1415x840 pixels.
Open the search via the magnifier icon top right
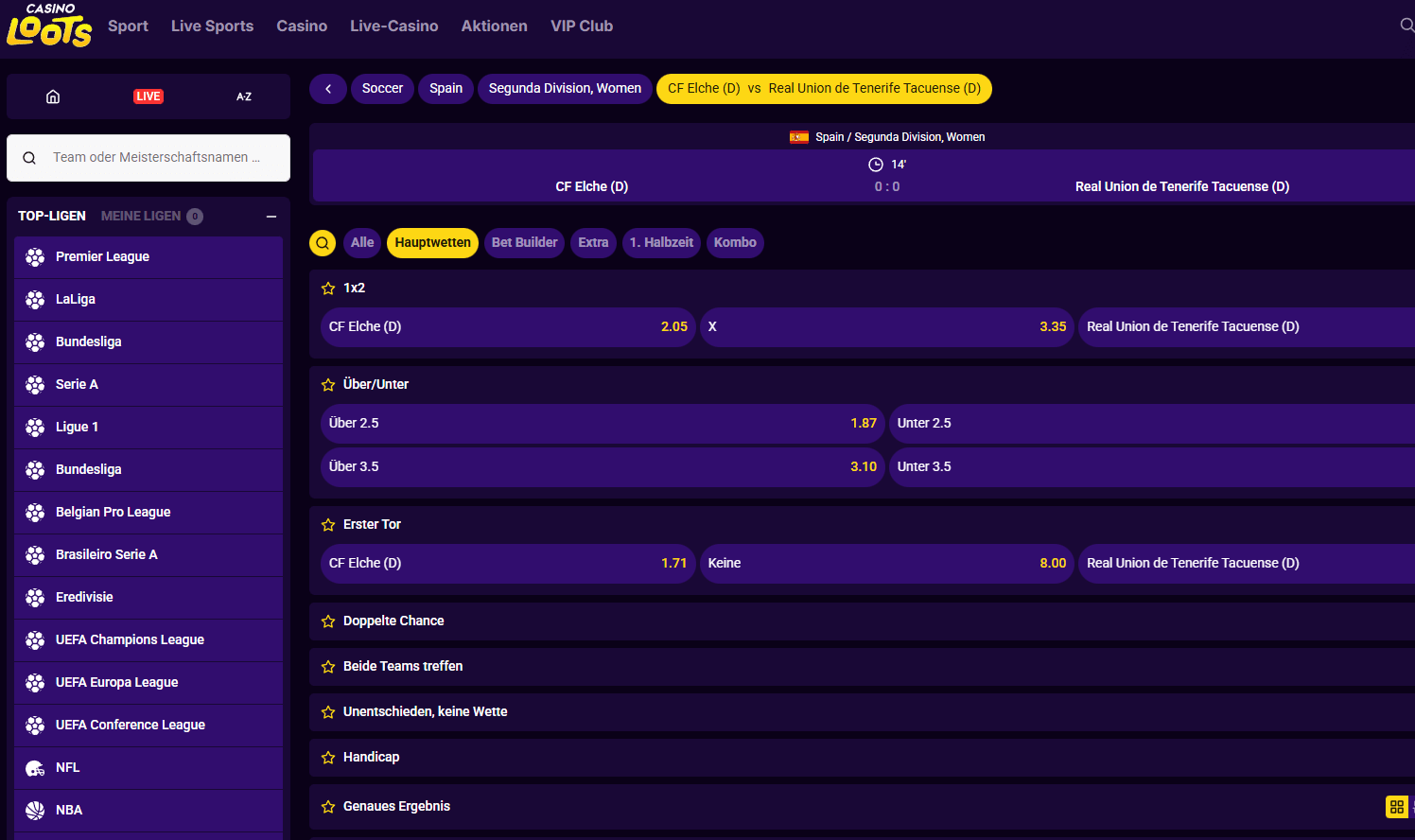[1406, 26]
